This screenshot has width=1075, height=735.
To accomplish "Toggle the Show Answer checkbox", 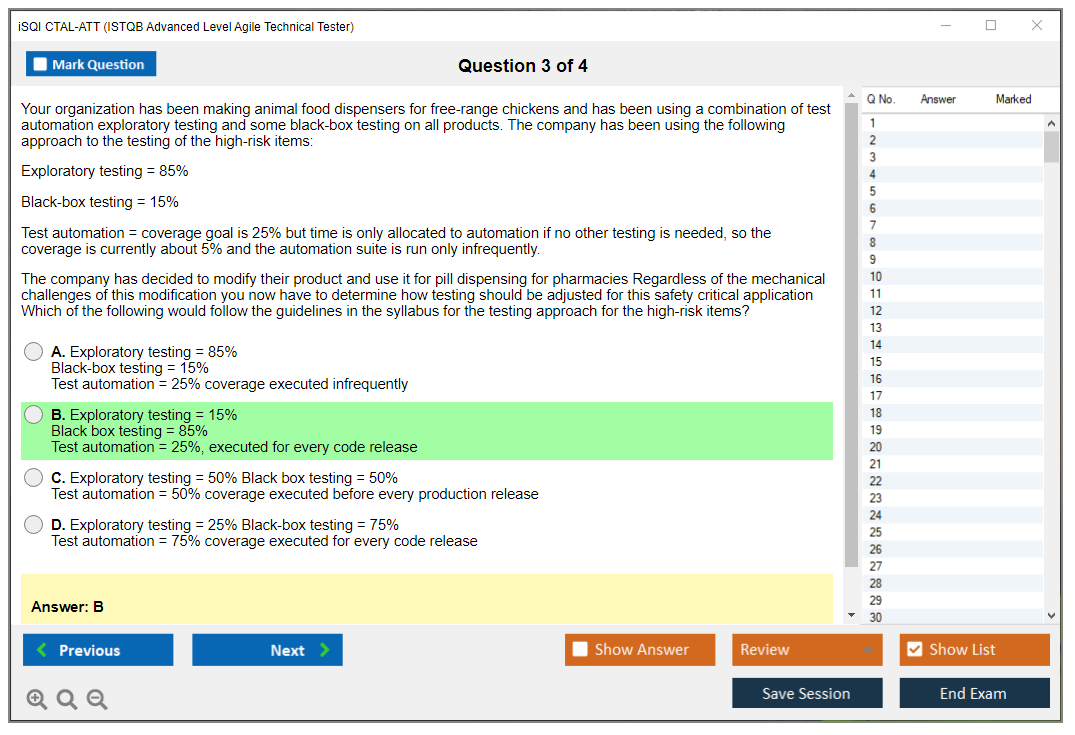I will tap(580, 650).
